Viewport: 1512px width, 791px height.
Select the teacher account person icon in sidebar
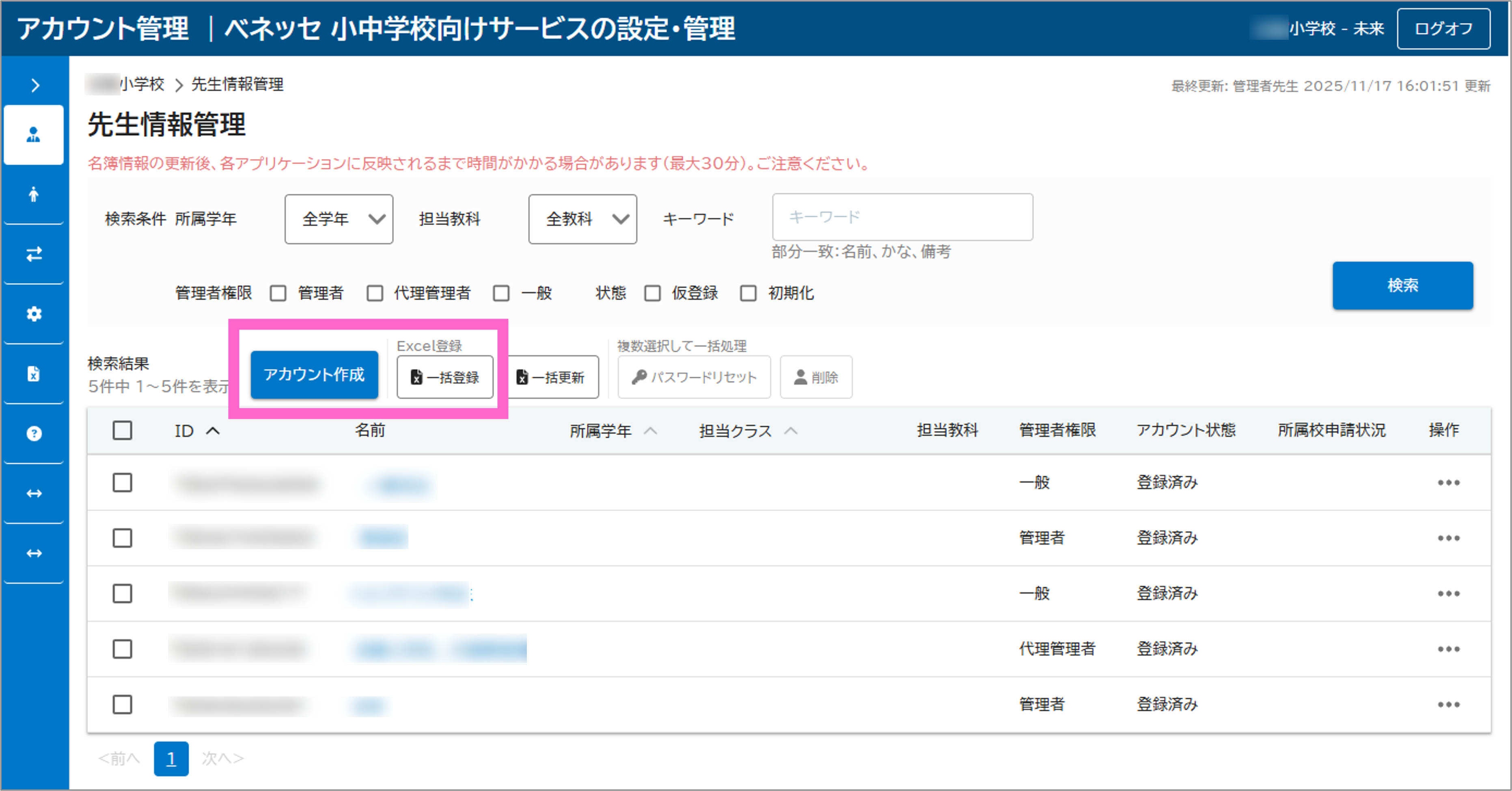(33, 134)
